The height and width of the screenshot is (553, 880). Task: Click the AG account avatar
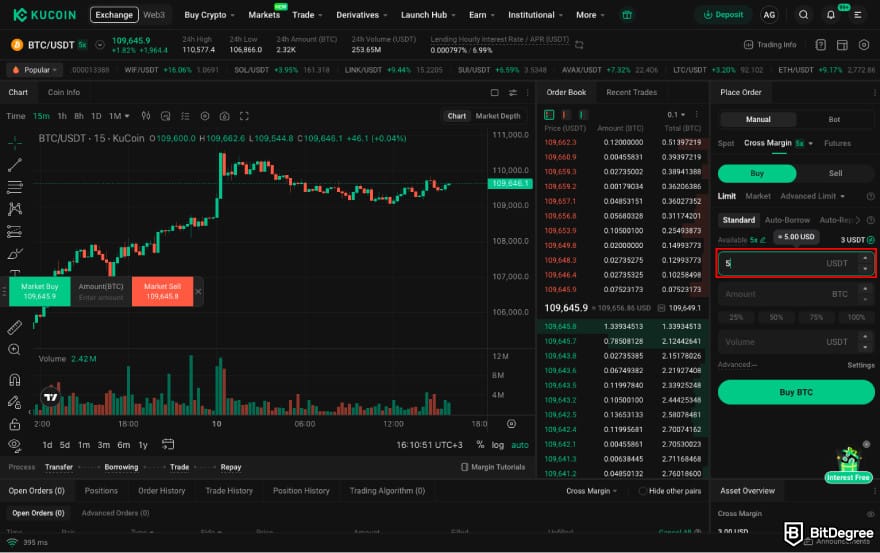[769, 15]
